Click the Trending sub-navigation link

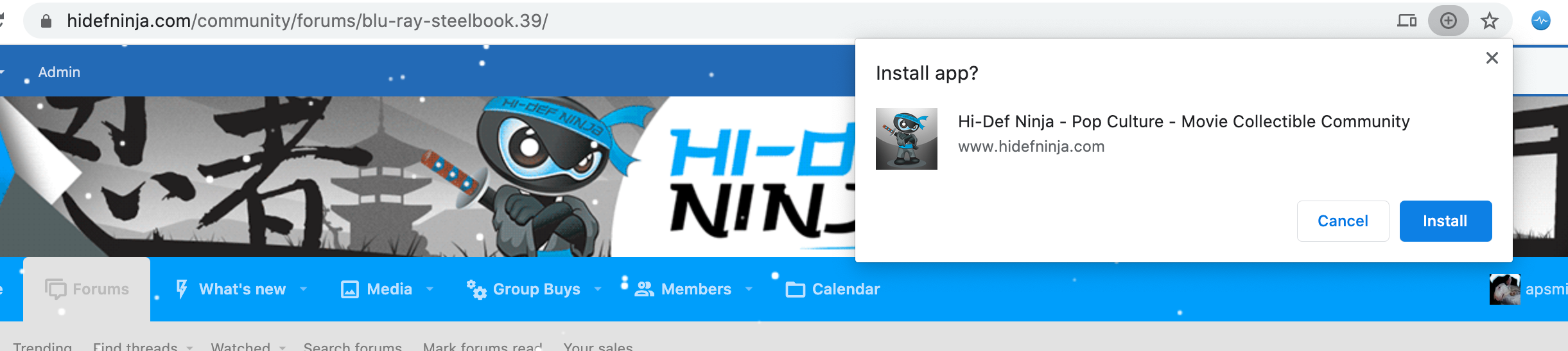point(42,346)
